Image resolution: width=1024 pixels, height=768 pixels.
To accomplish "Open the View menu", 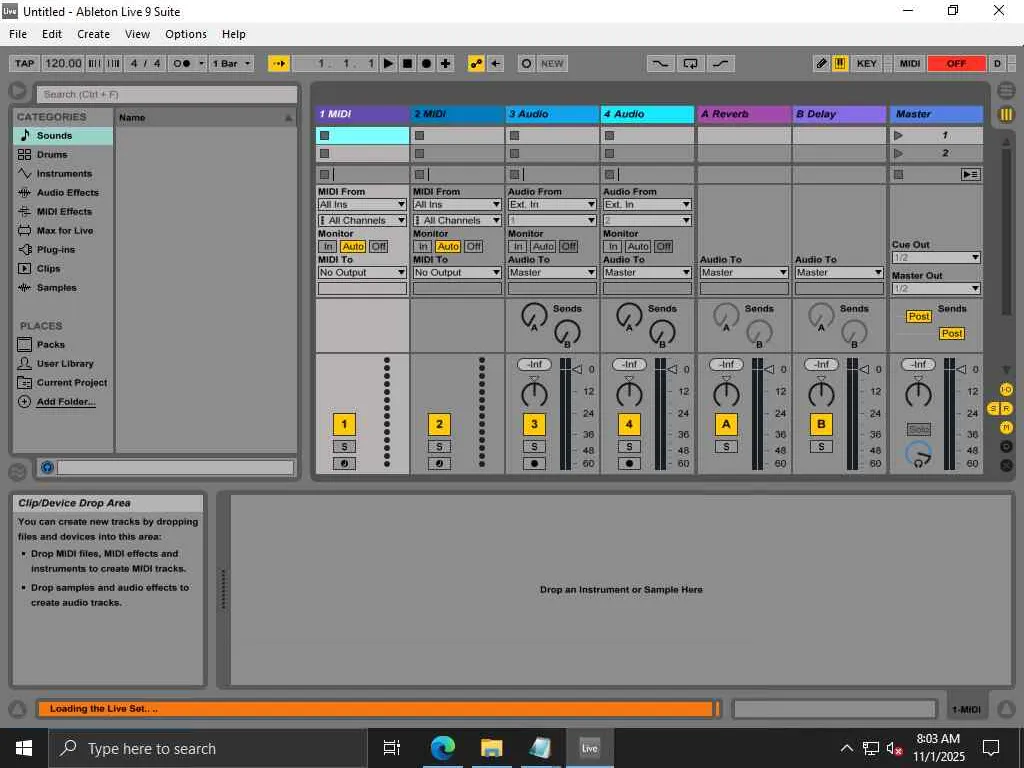I will (x=137, y=34).
